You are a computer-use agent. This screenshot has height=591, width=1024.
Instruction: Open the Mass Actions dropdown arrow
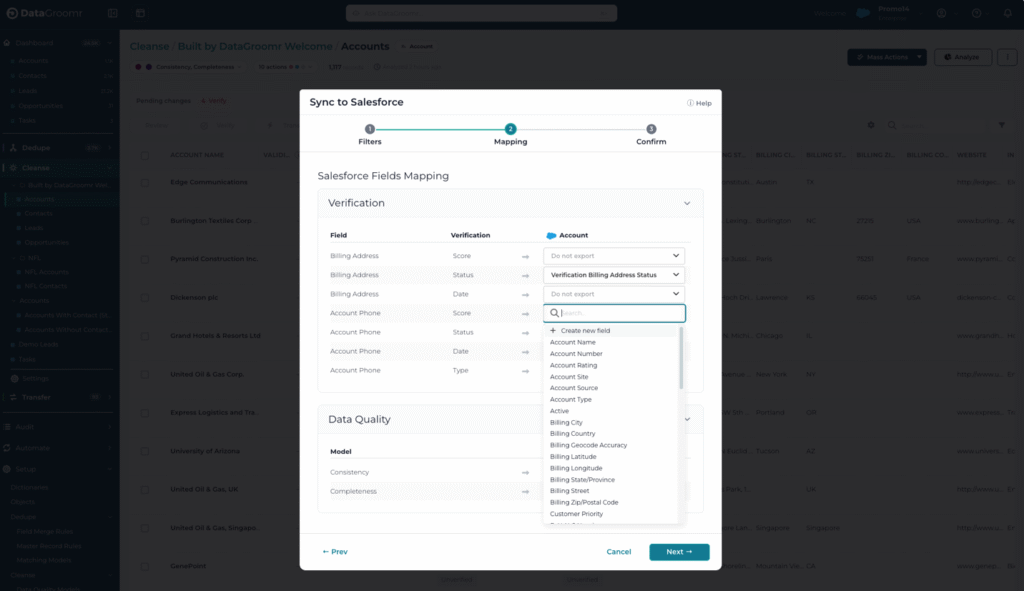coord(919,57)
